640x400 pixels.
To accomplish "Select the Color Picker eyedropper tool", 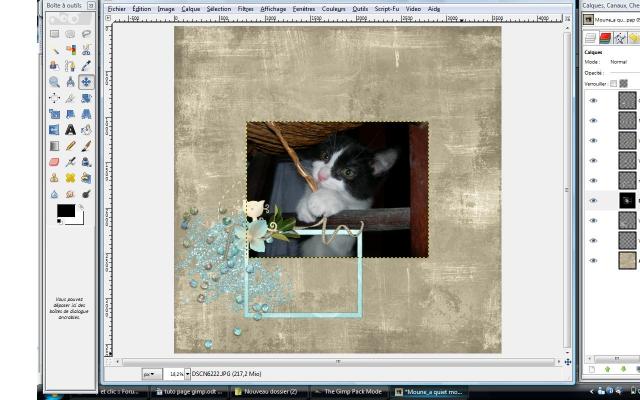I will click(86, 66).
